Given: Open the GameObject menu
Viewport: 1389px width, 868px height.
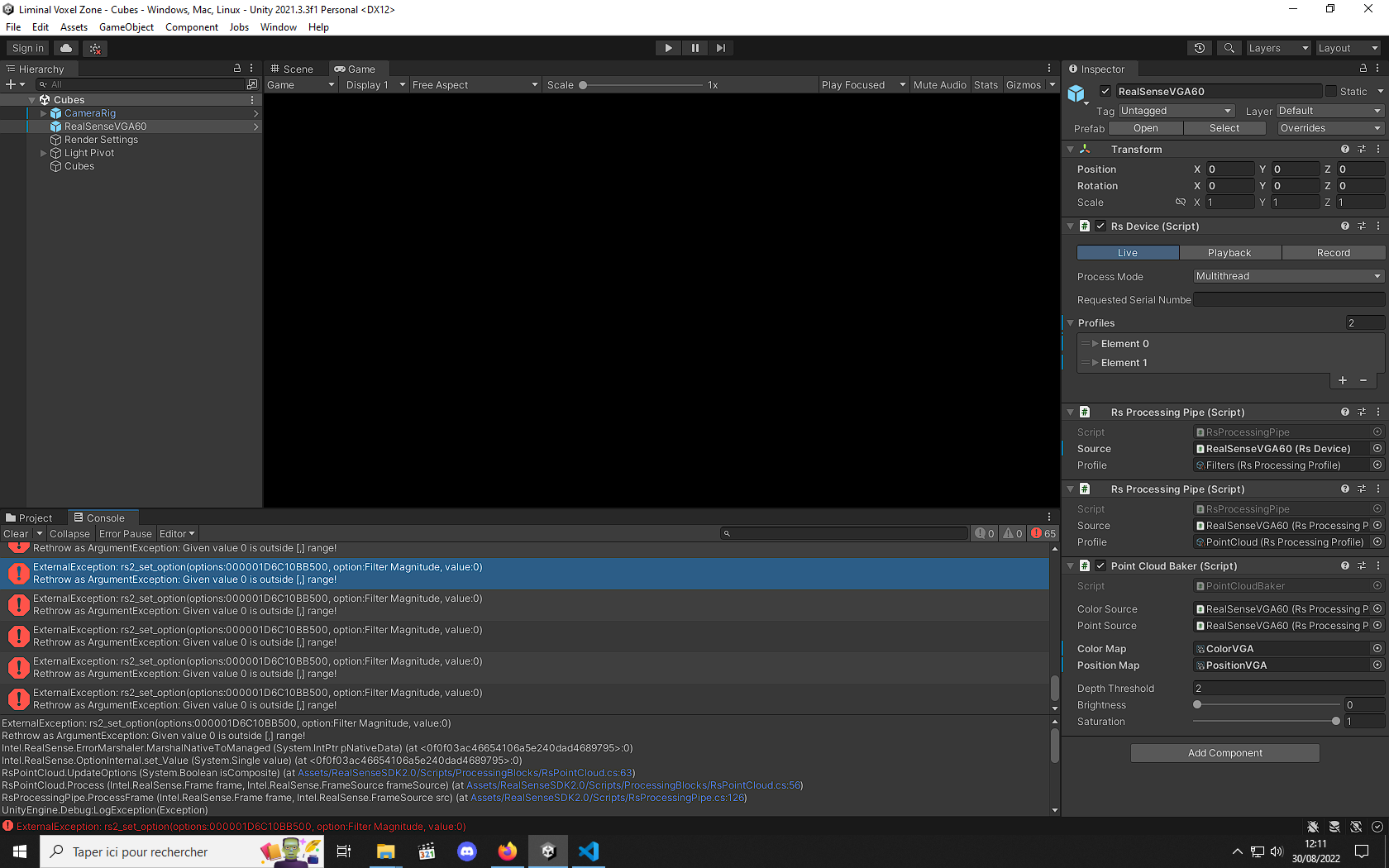Looking at the screenshot, I should pos(126,27).
